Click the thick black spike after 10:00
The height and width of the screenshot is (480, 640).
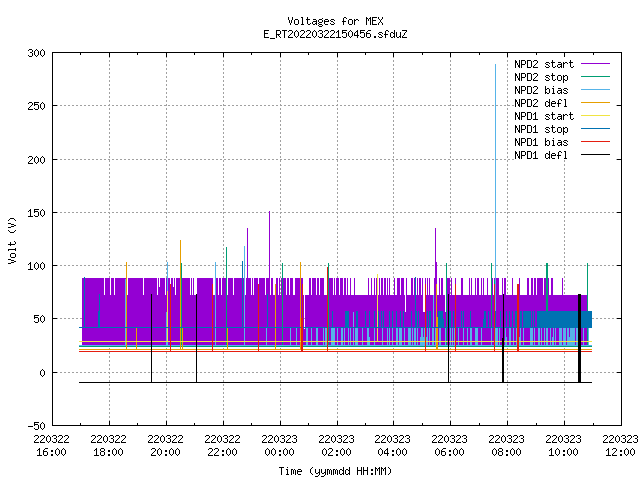coord(579,338)
